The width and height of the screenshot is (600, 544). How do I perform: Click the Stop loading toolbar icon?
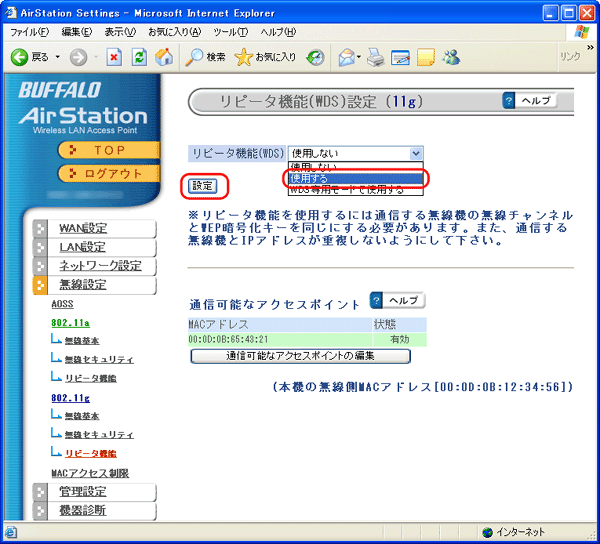click(114, 57)
